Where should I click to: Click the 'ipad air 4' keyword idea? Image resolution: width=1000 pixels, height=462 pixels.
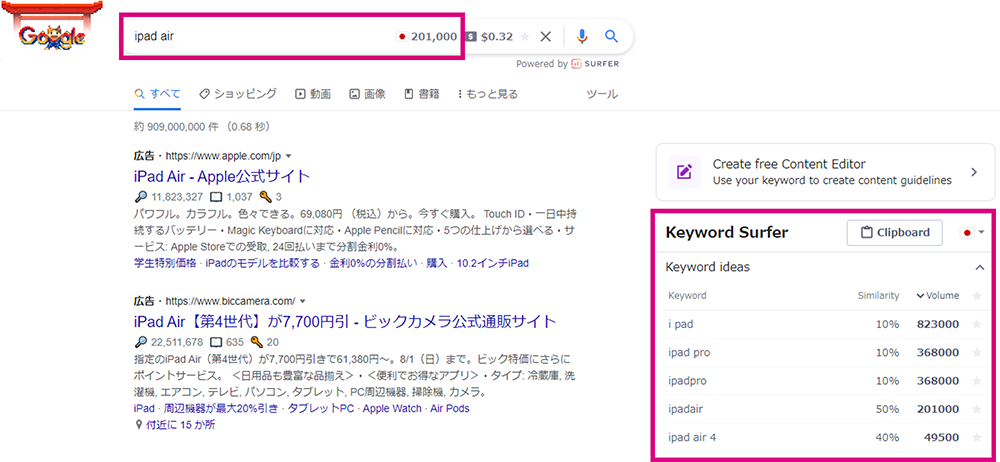coord(691,438)
